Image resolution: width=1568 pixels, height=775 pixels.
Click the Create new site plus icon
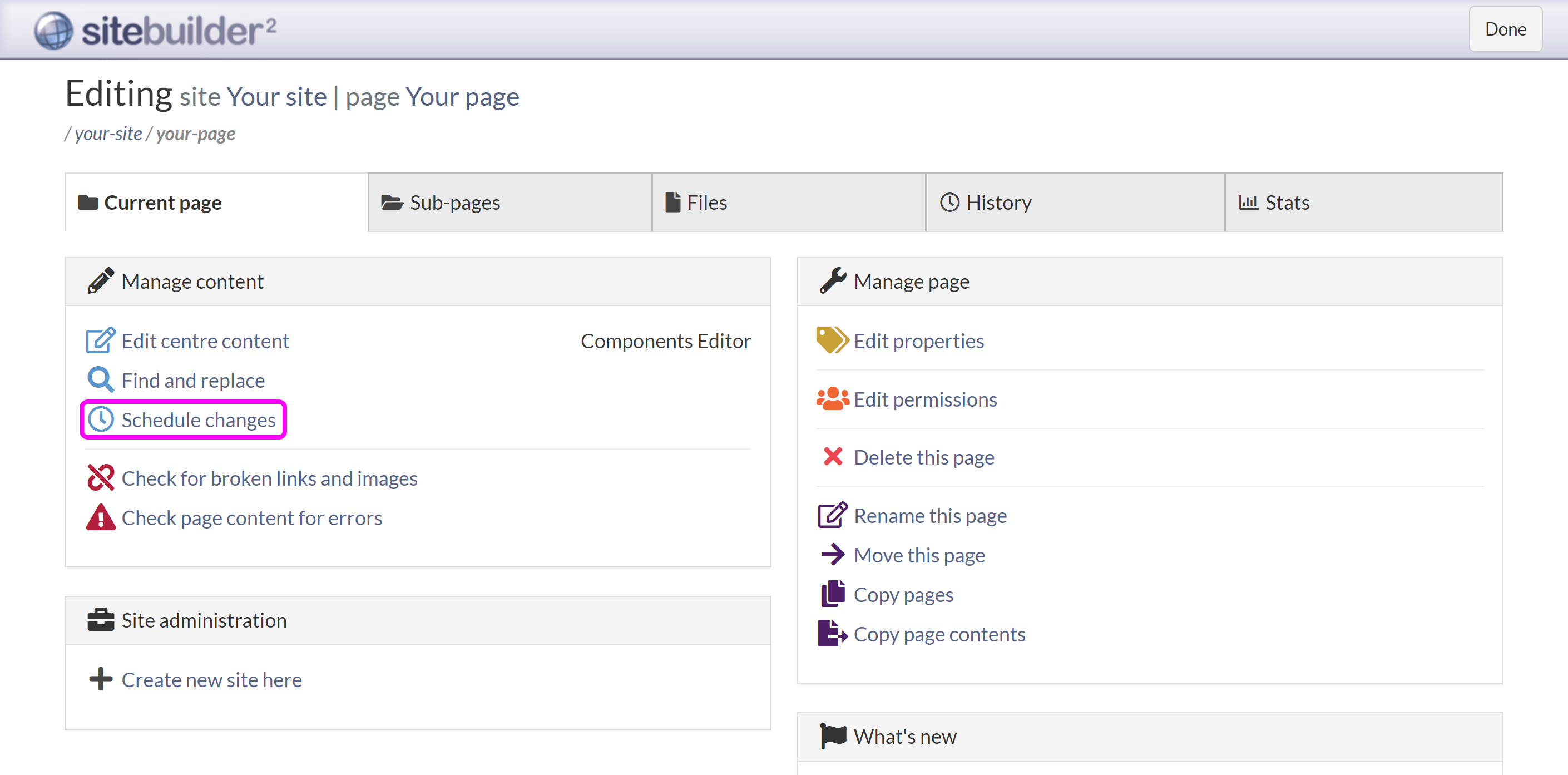101,679
